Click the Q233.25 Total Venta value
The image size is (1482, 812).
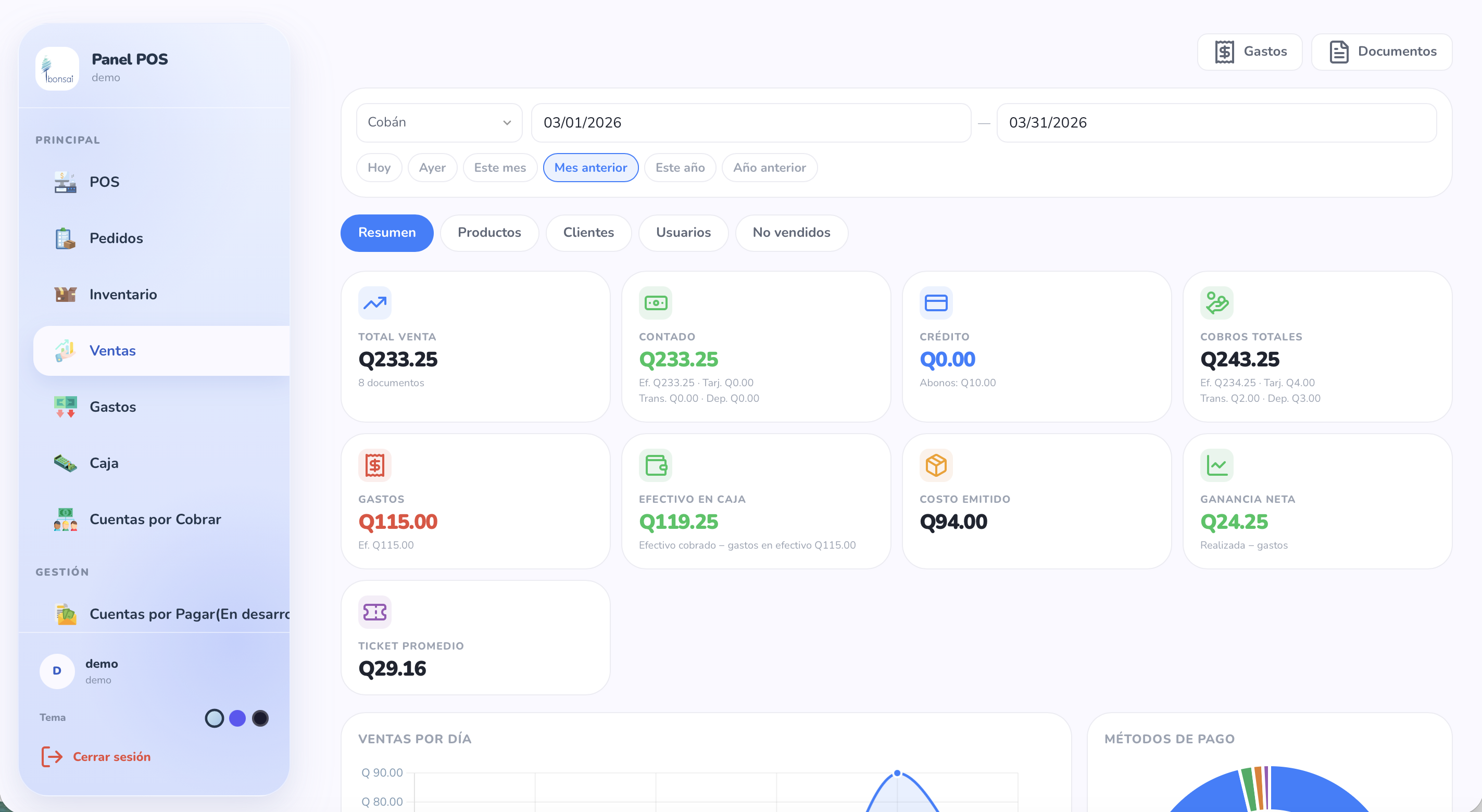tap(397, 360)
